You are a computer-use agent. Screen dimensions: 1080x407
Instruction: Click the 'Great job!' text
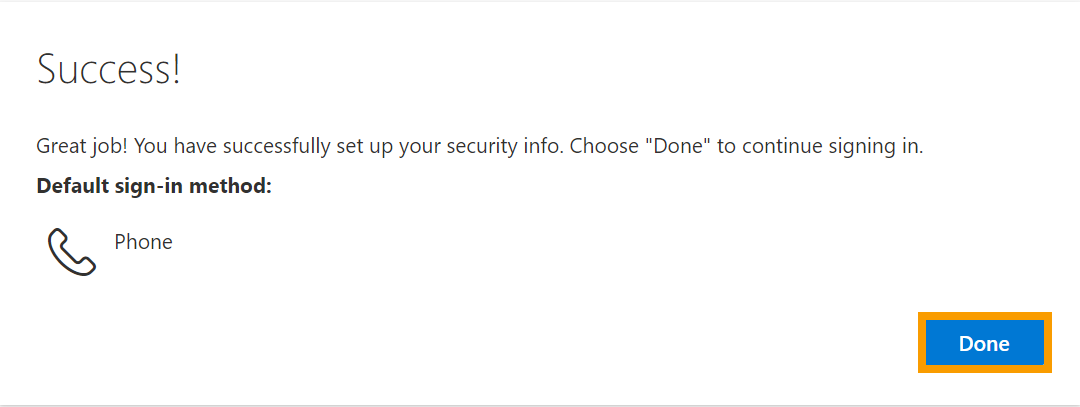coord(81,147)
